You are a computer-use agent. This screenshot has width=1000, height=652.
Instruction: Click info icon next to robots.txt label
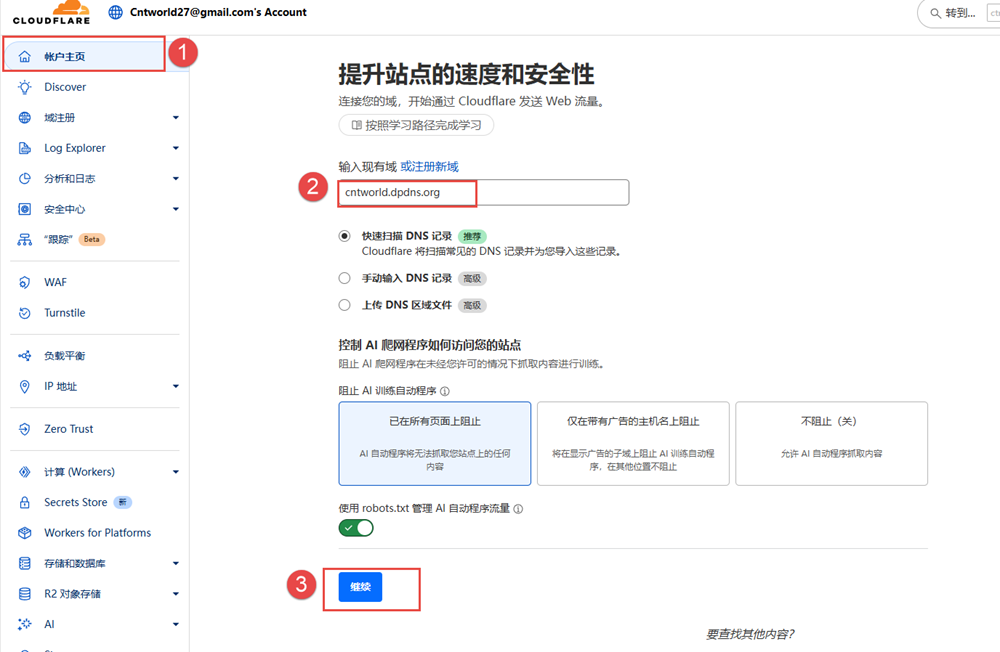click(518, 508)
